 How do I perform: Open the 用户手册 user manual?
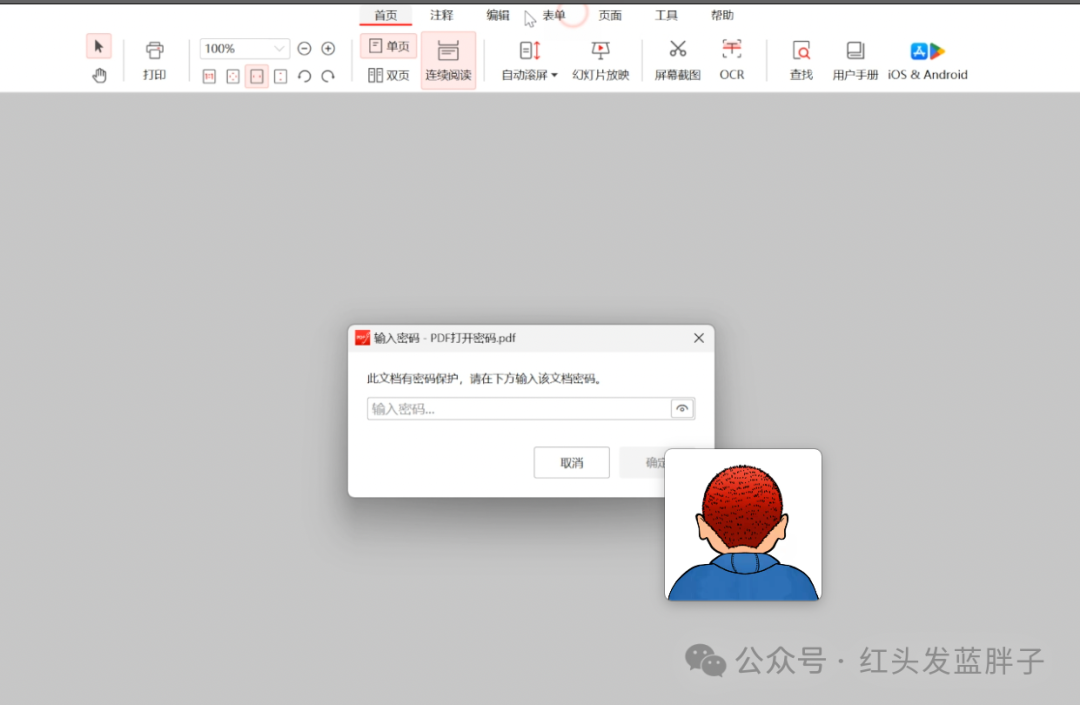coord(855,59)
